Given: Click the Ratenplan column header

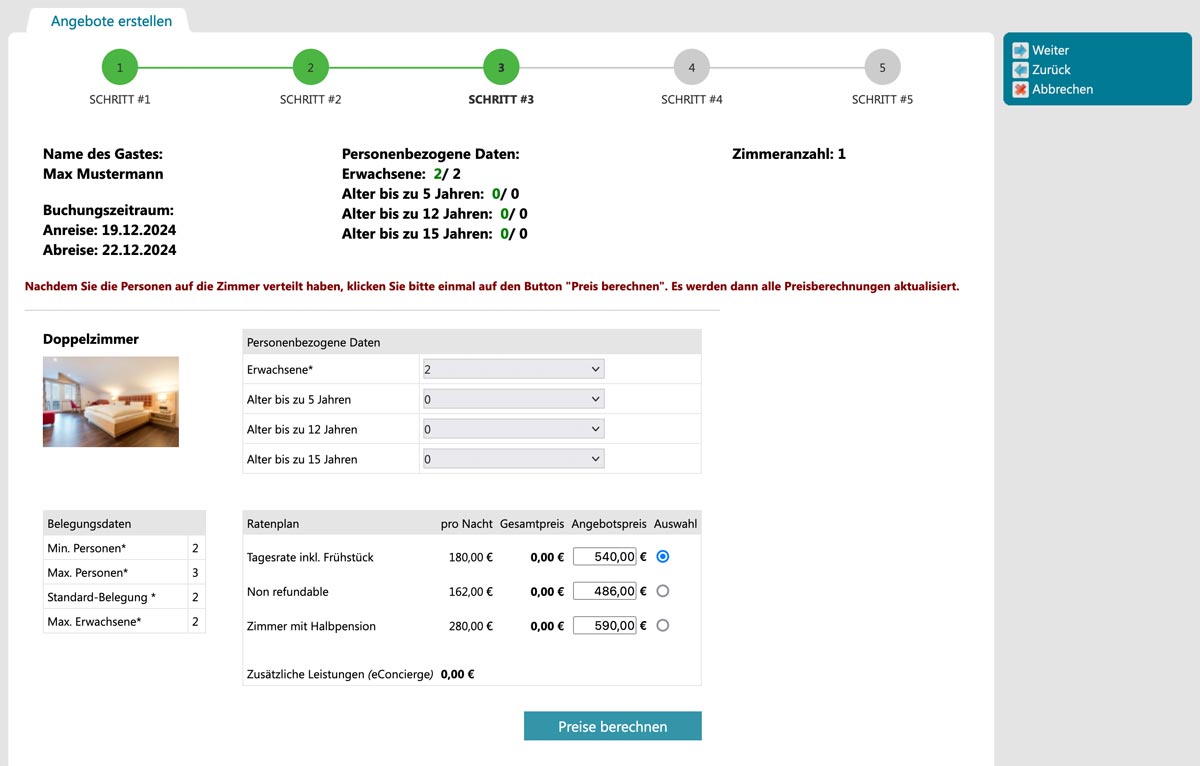Looking at the screenshot, I should pos(273,523).
